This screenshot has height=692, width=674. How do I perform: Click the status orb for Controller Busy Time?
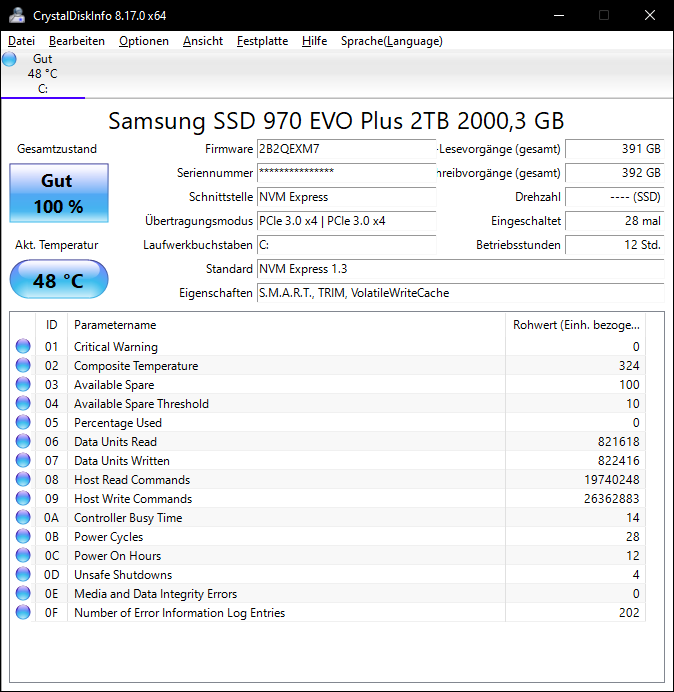(x=23, y=517)
